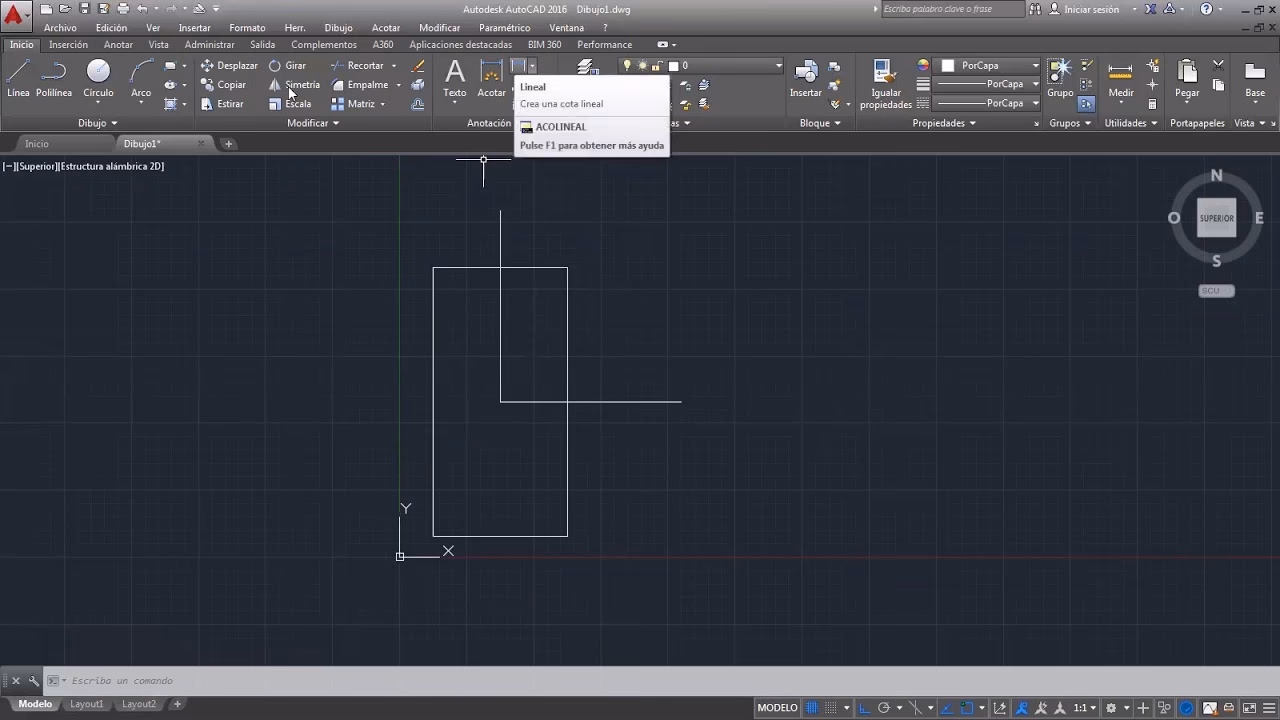Open the Formato menu

[247, 28]
